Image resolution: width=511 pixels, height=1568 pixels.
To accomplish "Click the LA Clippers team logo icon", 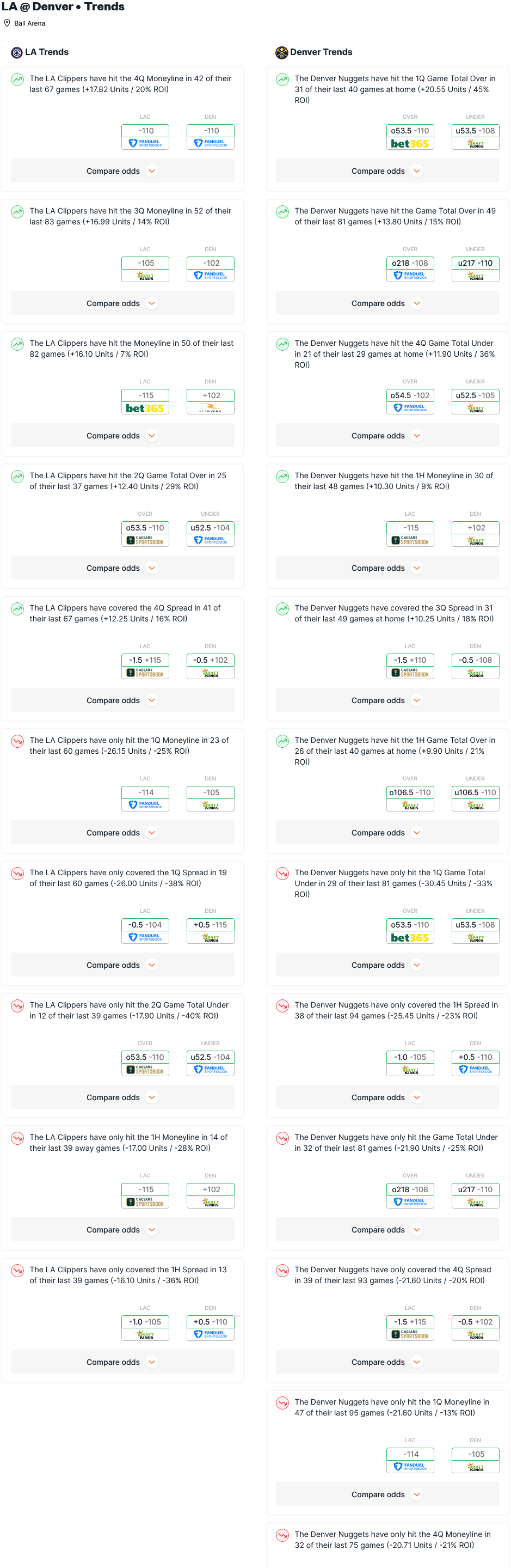I will pyautogui.click(x=16, y=52).
